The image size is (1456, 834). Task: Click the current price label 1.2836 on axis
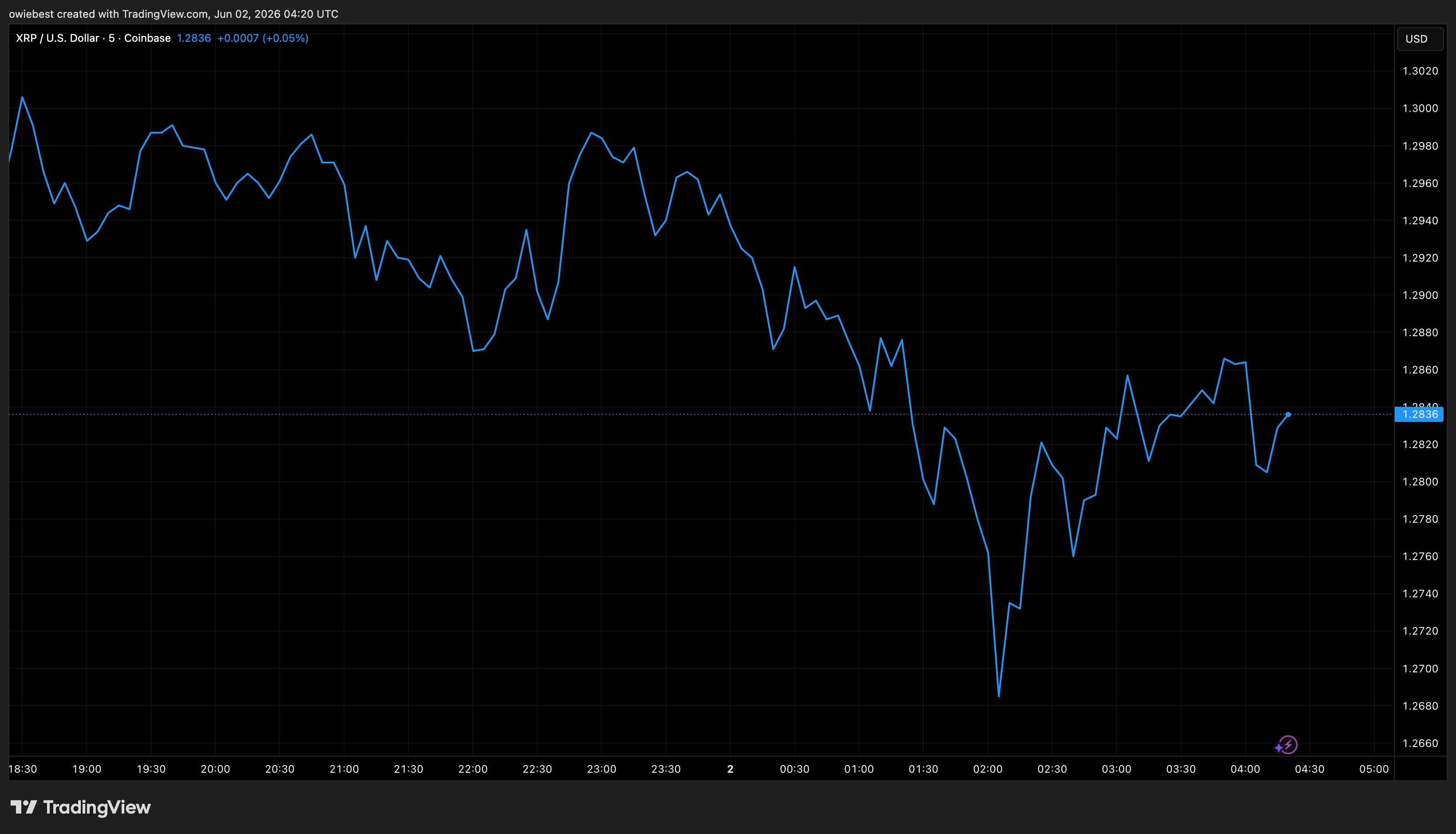tap(1419, 414)
